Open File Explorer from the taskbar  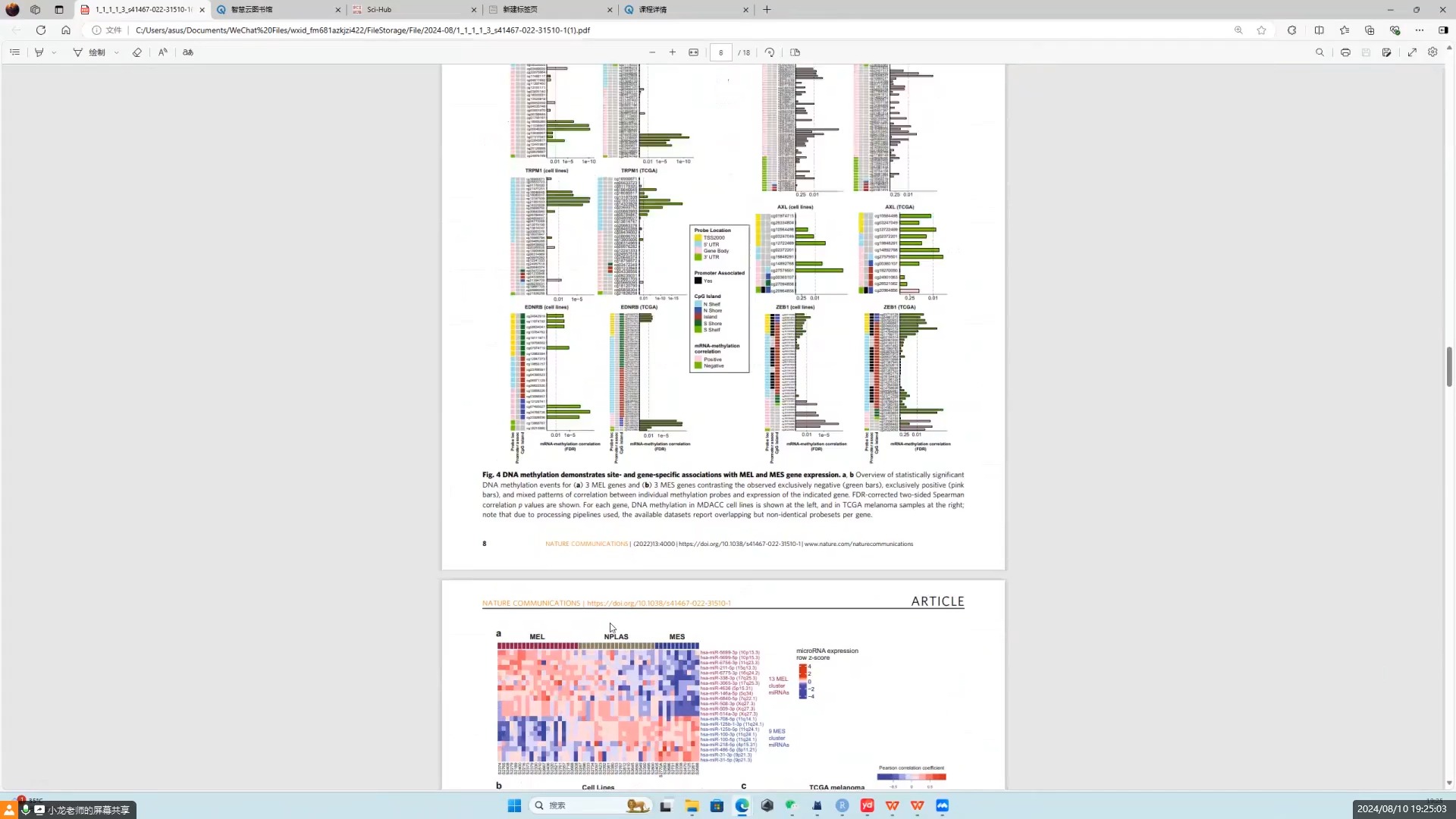692,805
